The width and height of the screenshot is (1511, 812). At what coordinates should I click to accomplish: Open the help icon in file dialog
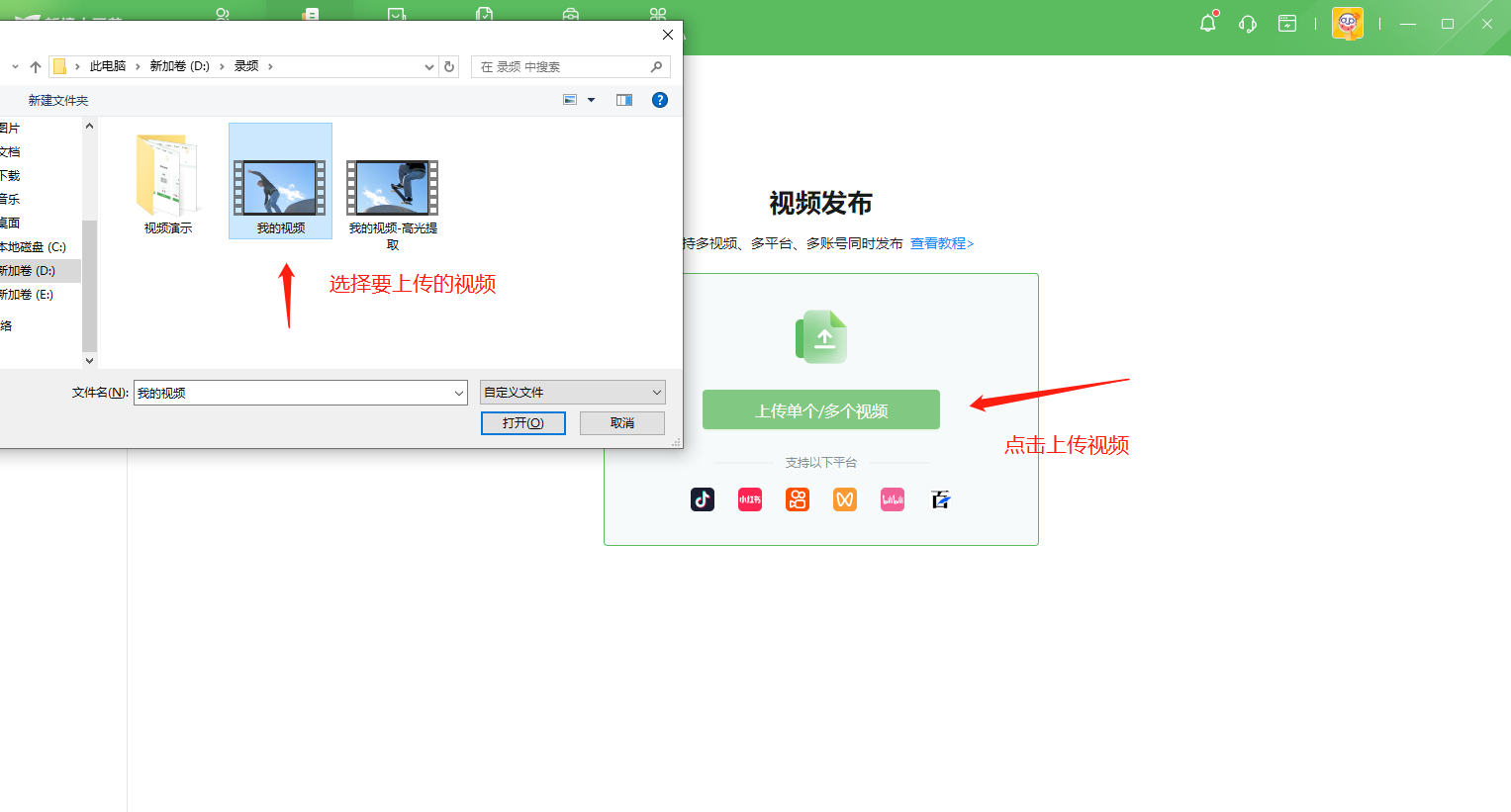(x=660, y=100)
